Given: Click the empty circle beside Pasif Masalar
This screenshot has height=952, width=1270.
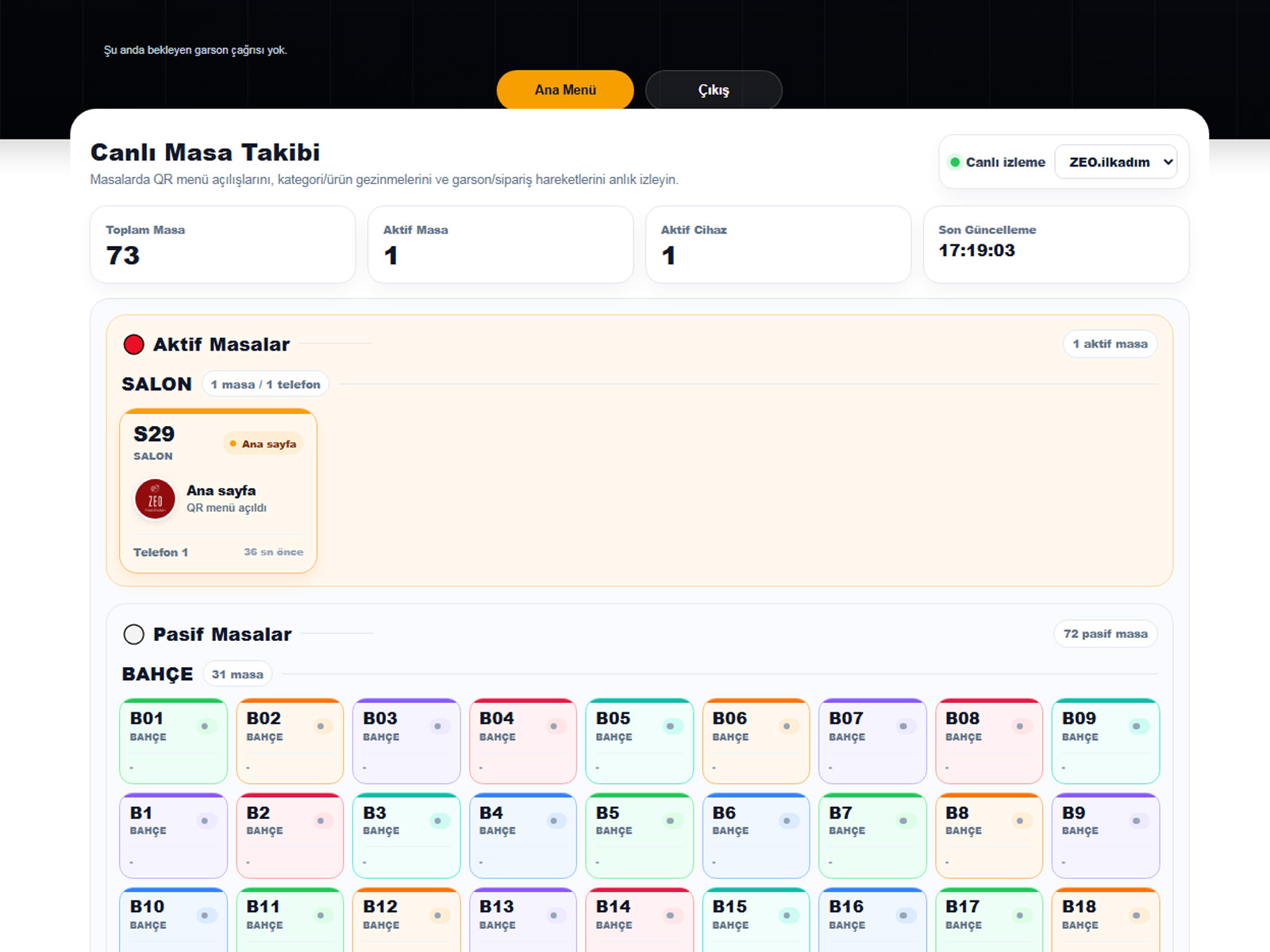Looking at the screenshot, I should click(x=134, y=635).
